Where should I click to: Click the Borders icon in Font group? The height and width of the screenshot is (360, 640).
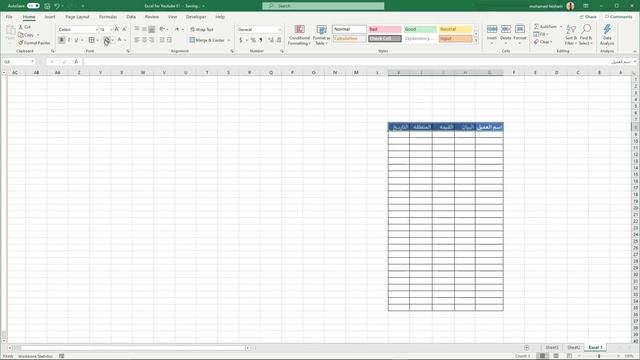click(91, 40)
